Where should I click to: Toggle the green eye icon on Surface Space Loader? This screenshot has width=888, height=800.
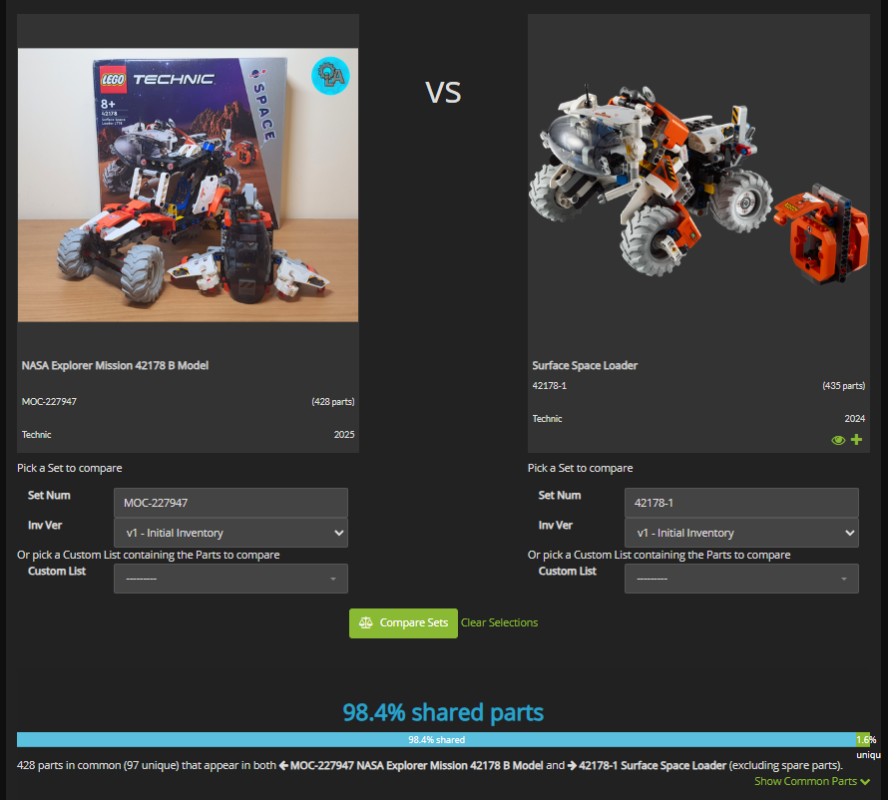838,440
